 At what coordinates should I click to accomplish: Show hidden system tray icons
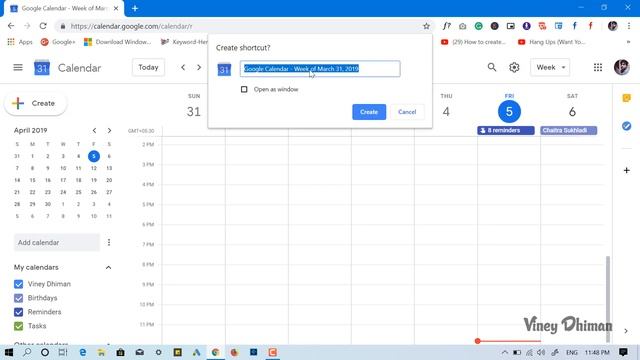tap(504, 352)
